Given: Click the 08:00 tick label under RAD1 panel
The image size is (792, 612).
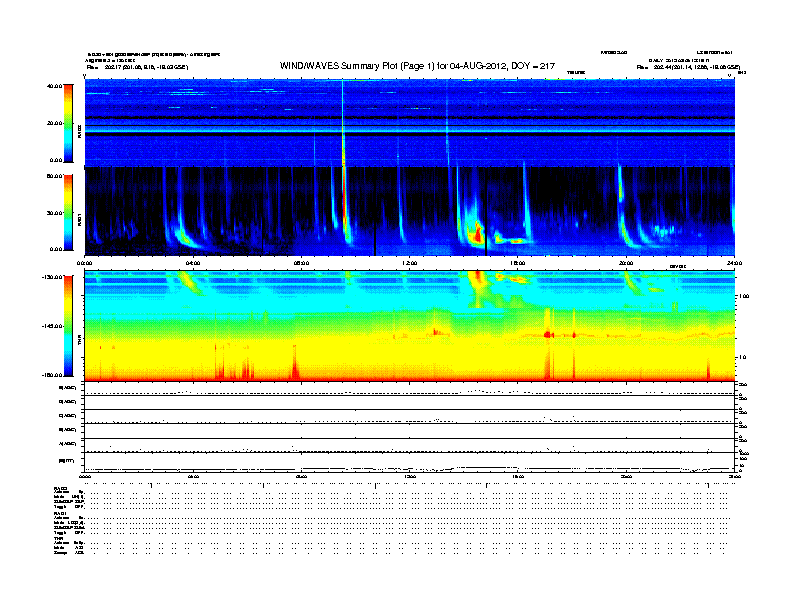Looking at the screenshot, I should (x=301, y=263).
